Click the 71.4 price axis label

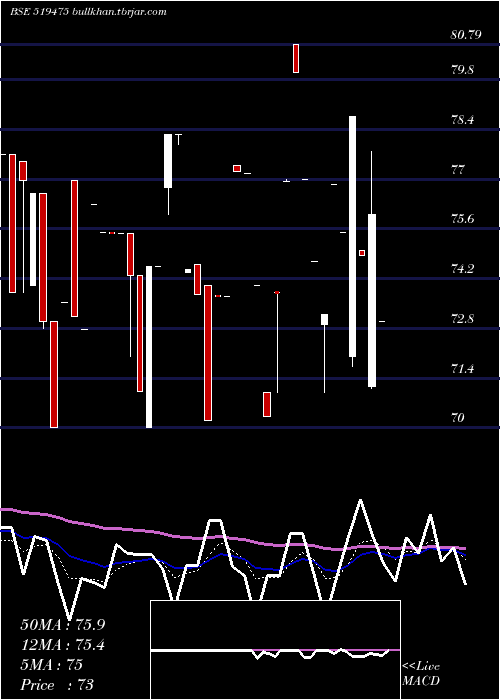click(462, 369)
